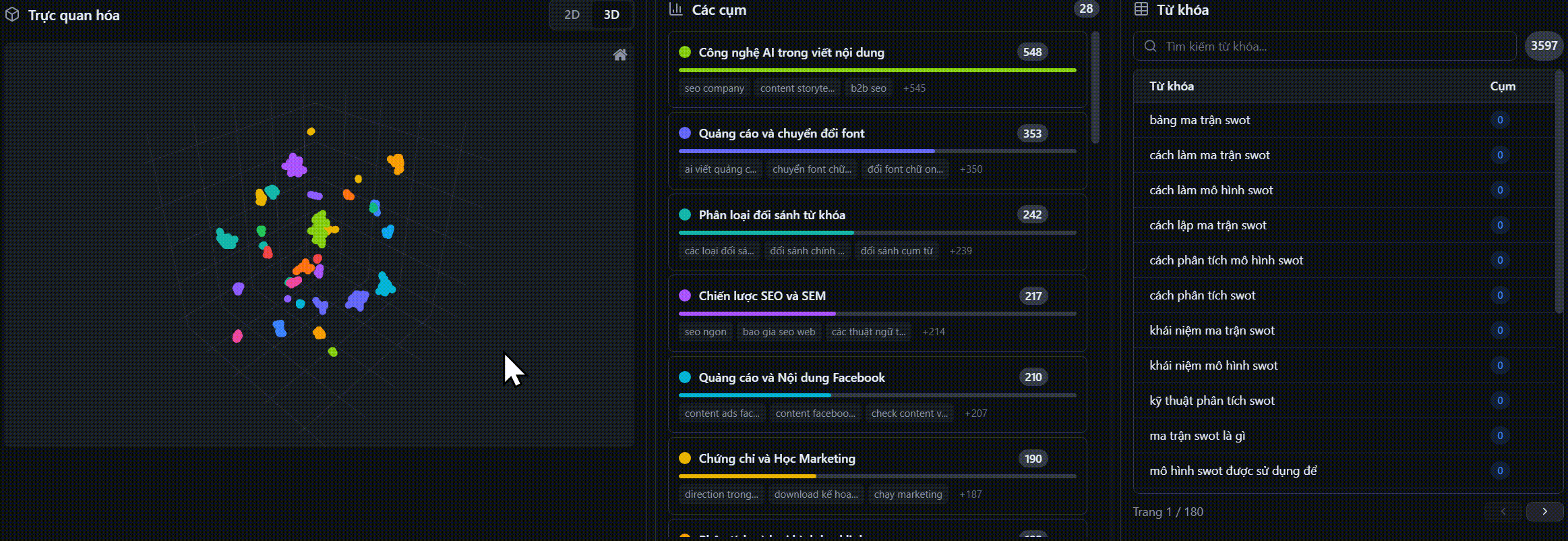1568x541 pixels.
Task: Click the bar chart icon beside Các cụm
Action: [675, 9]
